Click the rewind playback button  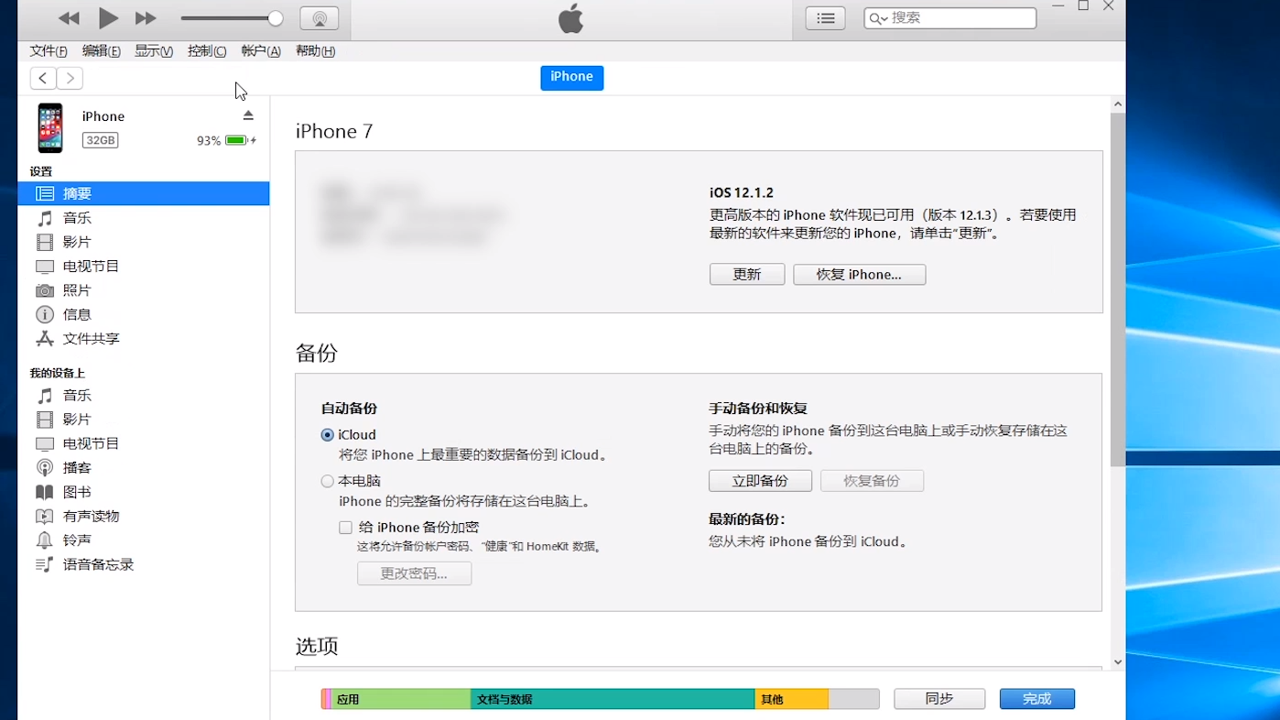point(69,18)
